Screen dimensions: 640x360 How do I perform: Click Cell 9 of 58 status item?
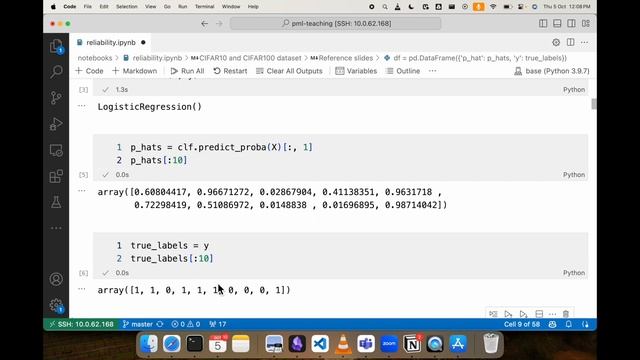tap(522, 324)
